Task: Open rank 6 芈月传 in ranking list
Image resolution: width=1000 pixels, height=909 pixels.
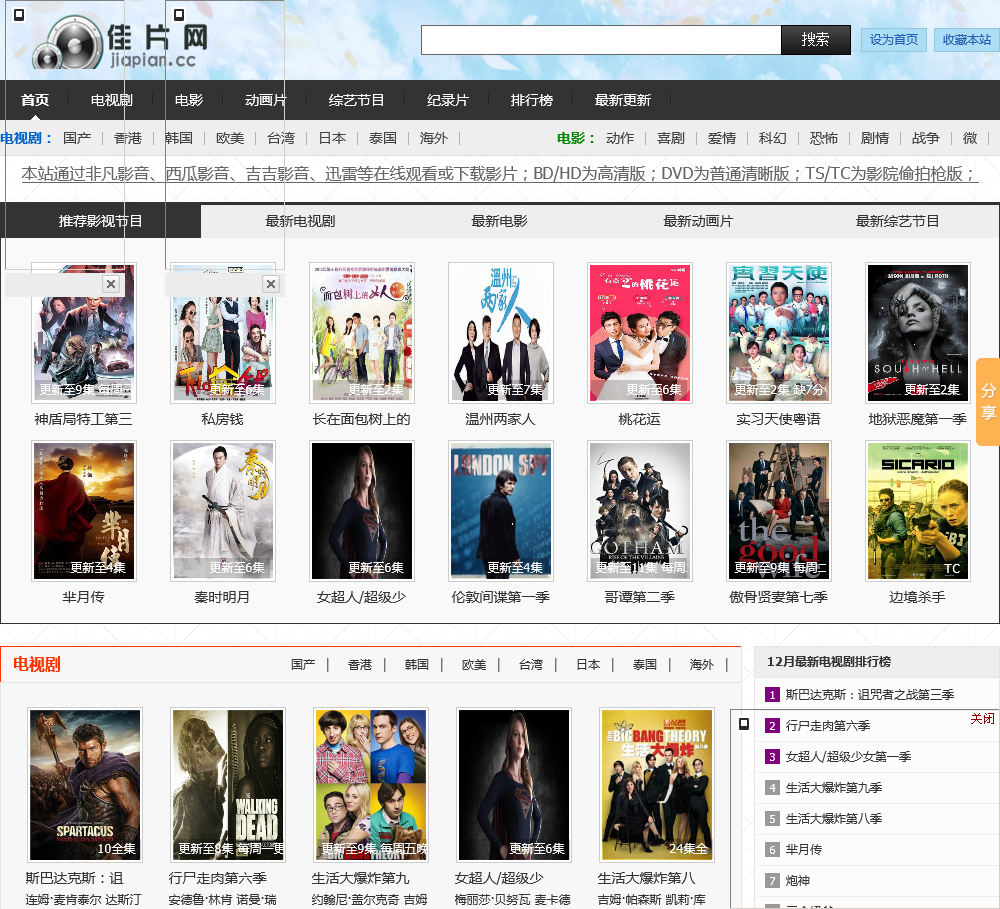Action: coord(804,850)
